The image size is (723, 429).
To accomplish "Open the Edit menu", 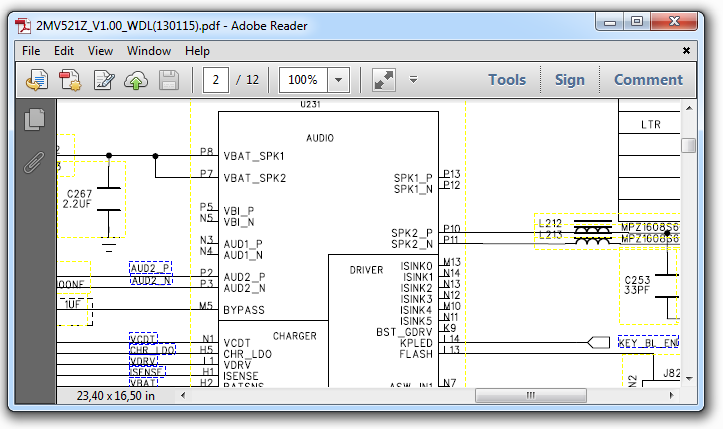I will [64, 51].
